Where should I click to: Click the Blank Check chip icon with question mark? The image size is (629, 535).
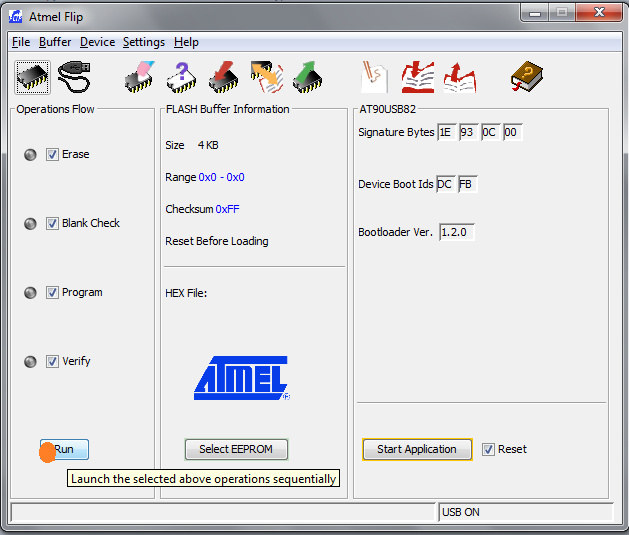click(x=181, y=77)
